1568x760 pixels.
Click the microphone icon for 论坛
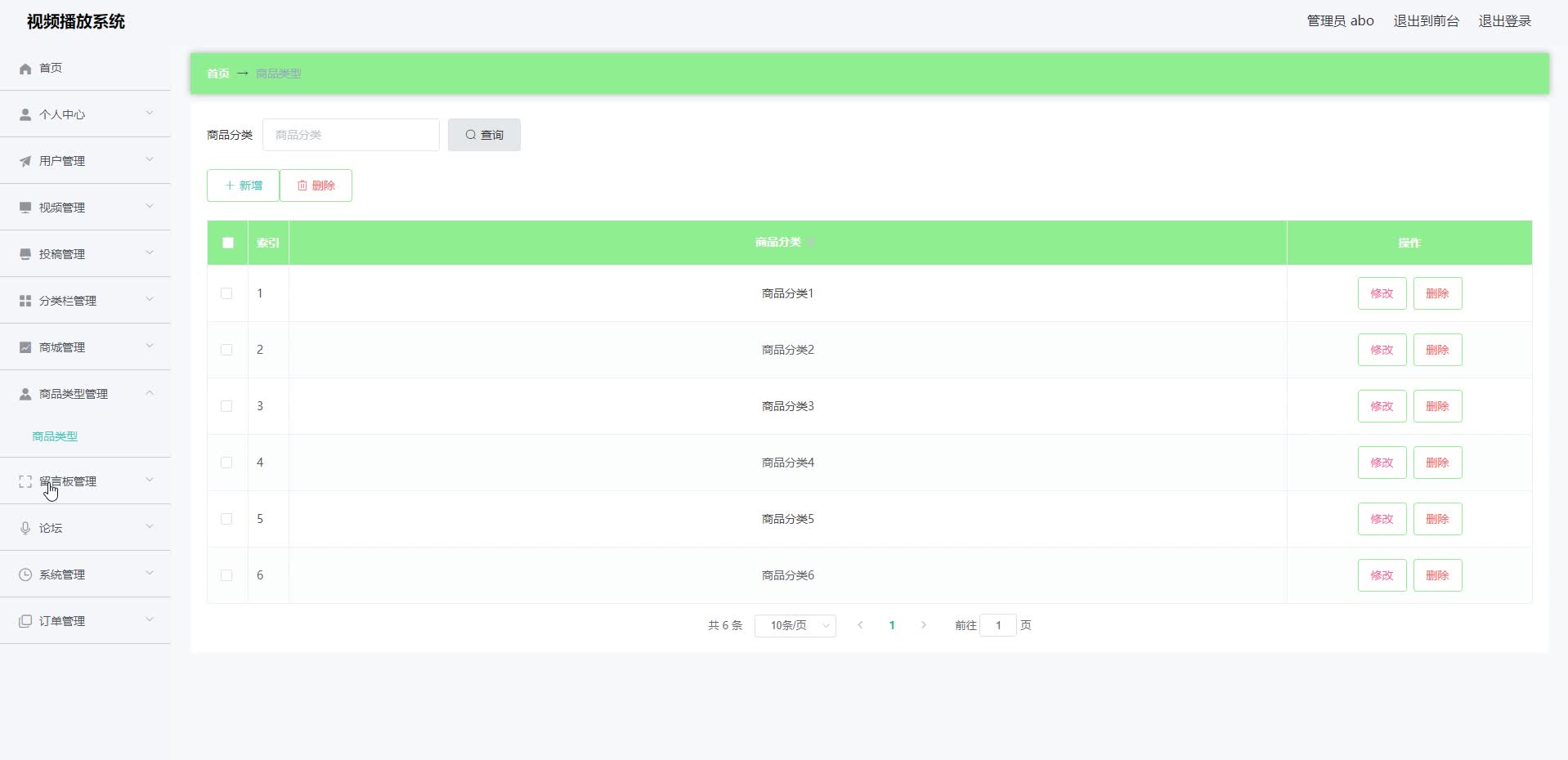point(25,529)
